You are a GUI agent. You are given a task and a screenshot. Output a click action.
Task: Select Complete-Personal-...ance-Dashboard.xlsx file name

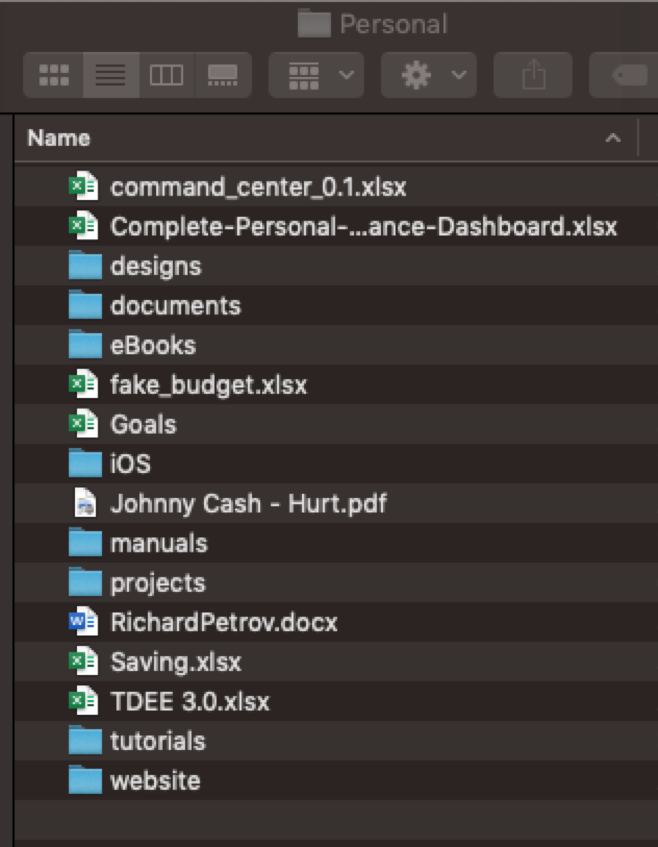[364, 226]
